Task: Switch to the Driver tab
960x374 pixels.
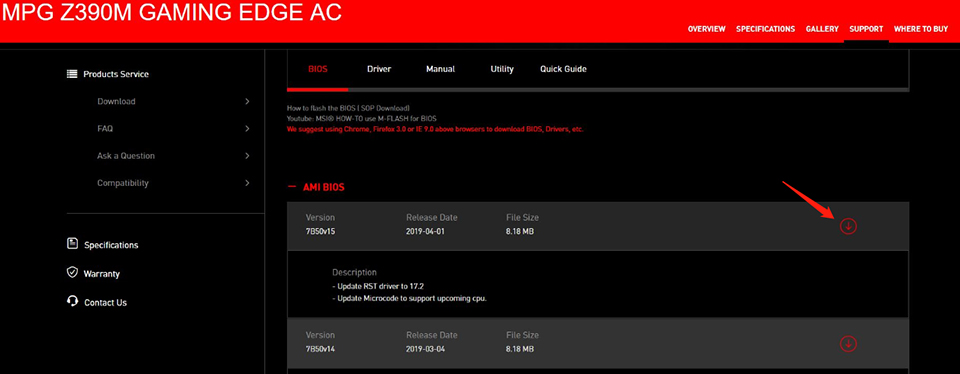Action: pyautogui.click(x=379, y=69)
